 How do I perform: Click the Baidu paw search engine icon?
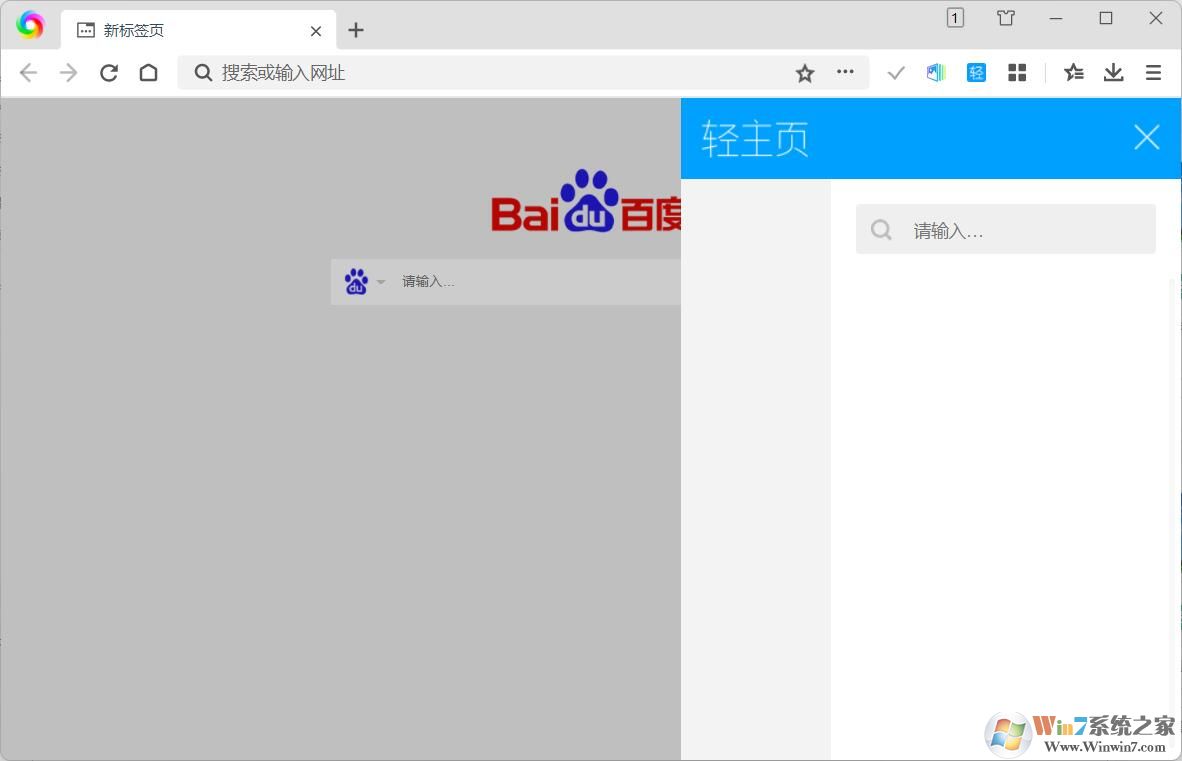pyautogui.click(x=357, y=282)
